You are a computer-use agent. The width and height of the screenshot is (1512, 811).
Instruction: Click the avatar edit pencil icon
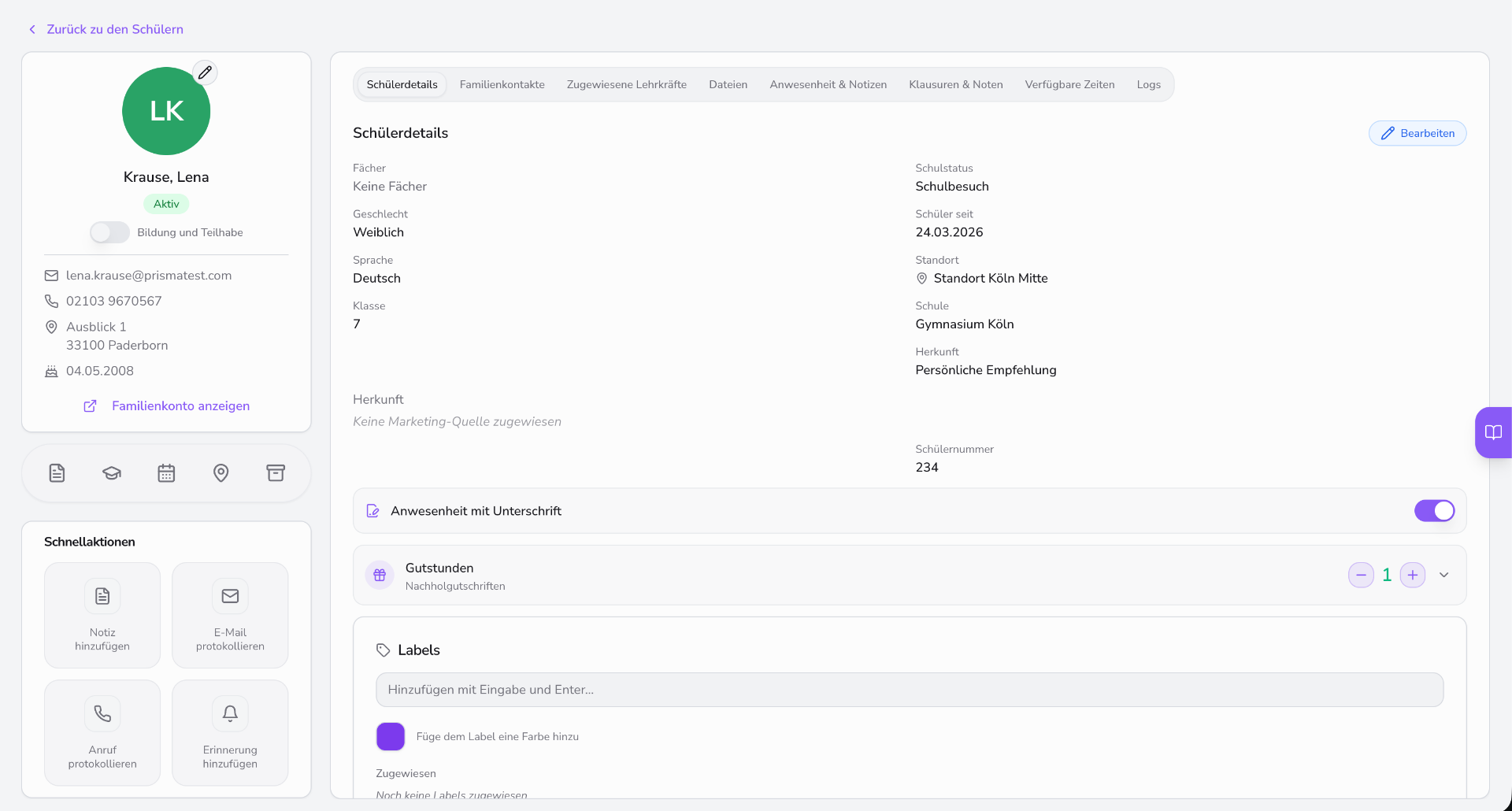[x=206, y=72]
